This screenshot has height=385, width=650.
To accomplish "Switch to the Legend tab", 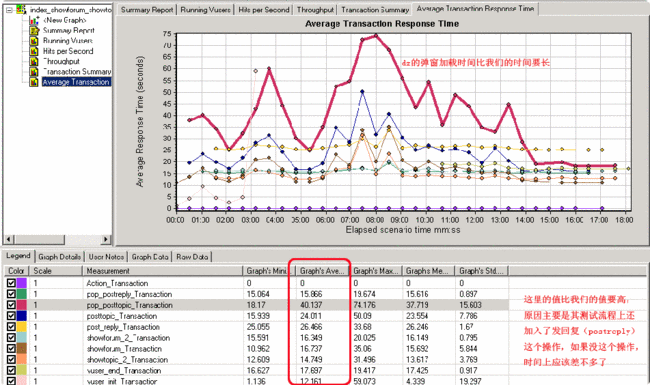I will click(18, 256).
